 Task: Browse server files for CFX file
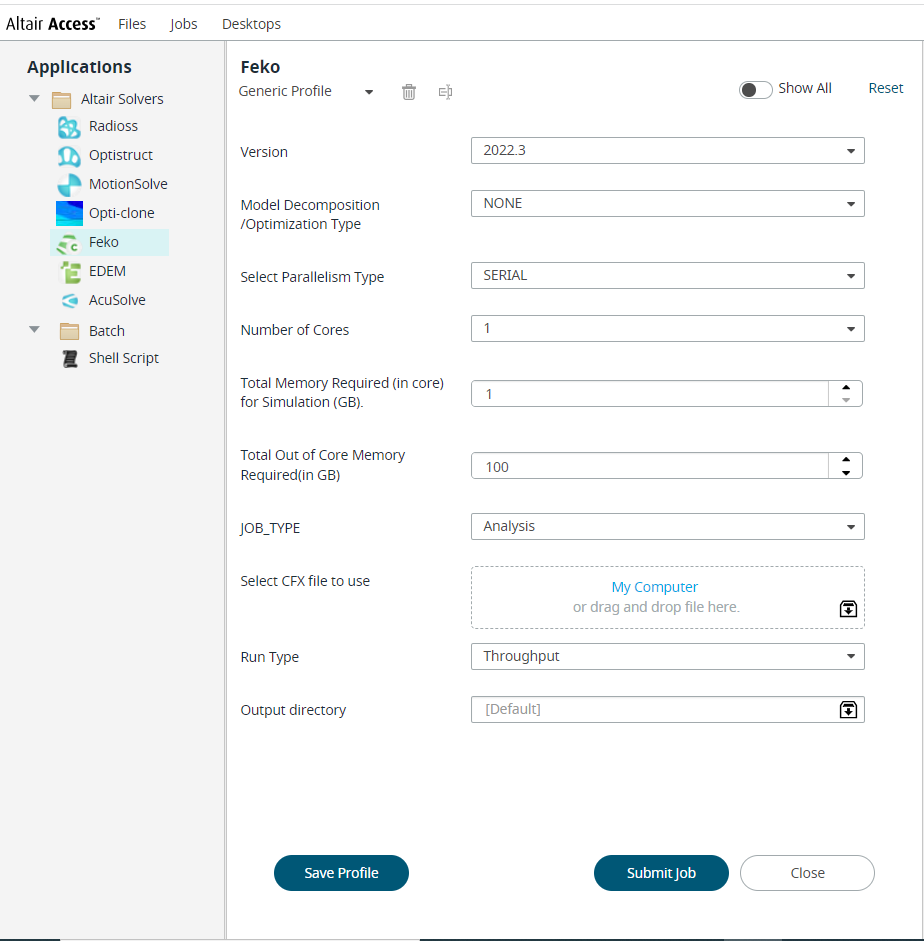click(x=848, y=609)
